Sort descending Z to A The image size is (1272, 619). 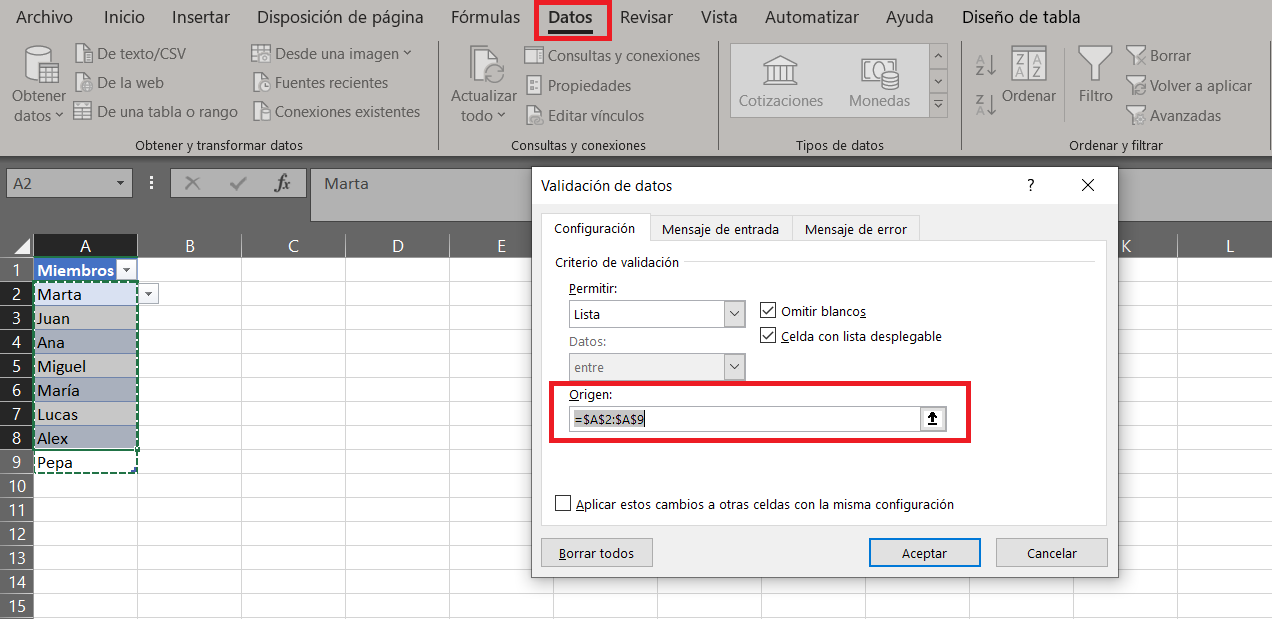[x=986, y=103]
